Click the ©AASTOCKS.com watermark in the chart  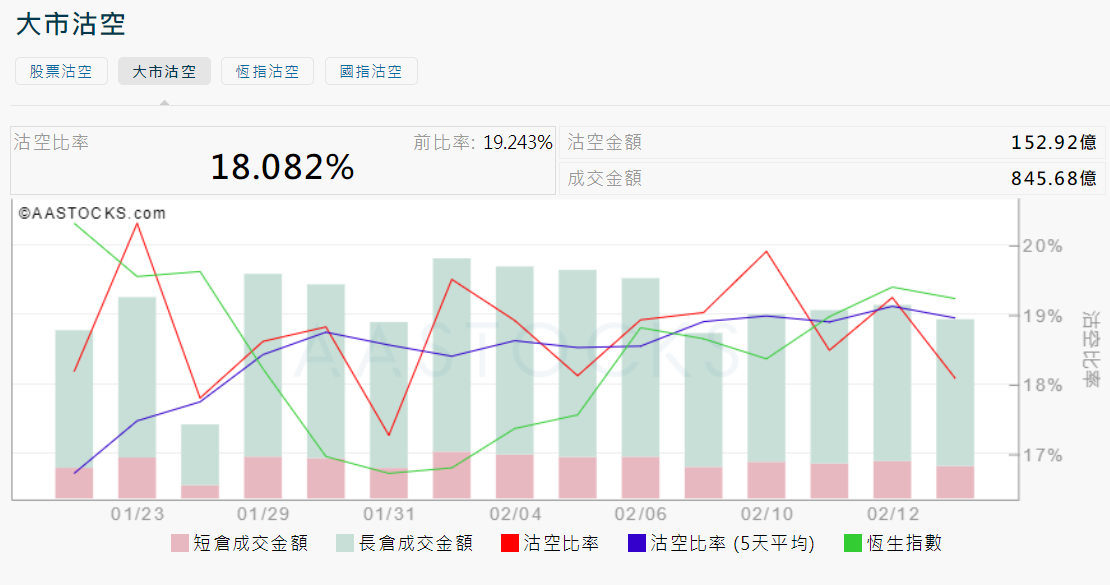90,213
